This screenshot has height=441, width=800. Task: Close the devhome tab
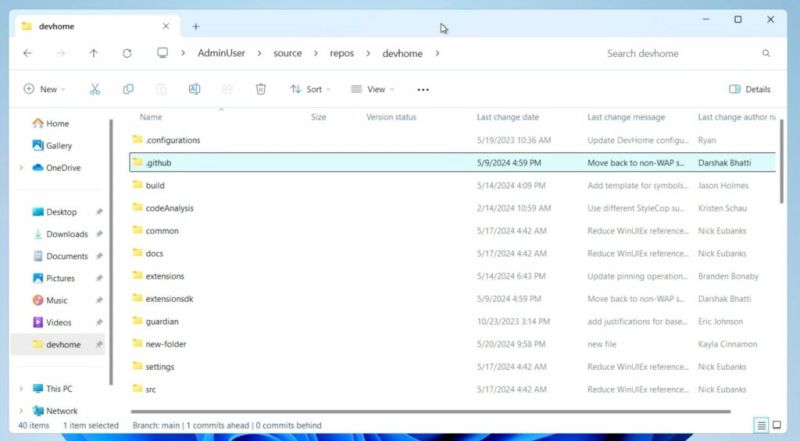(166, 26)
